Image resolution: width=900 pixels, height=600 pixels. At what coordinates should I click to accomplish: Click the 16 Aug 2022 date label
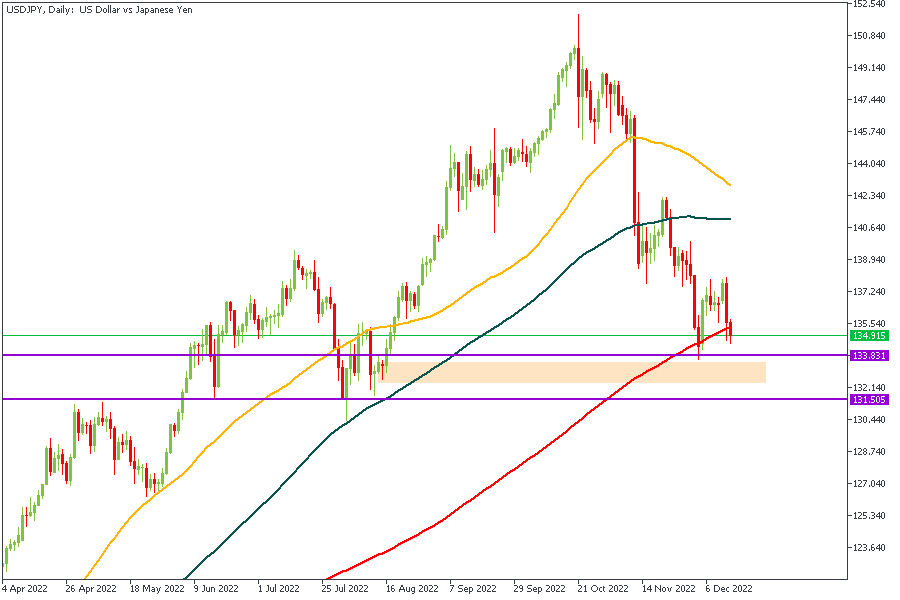pyautogui.click(x=410, y=590)
